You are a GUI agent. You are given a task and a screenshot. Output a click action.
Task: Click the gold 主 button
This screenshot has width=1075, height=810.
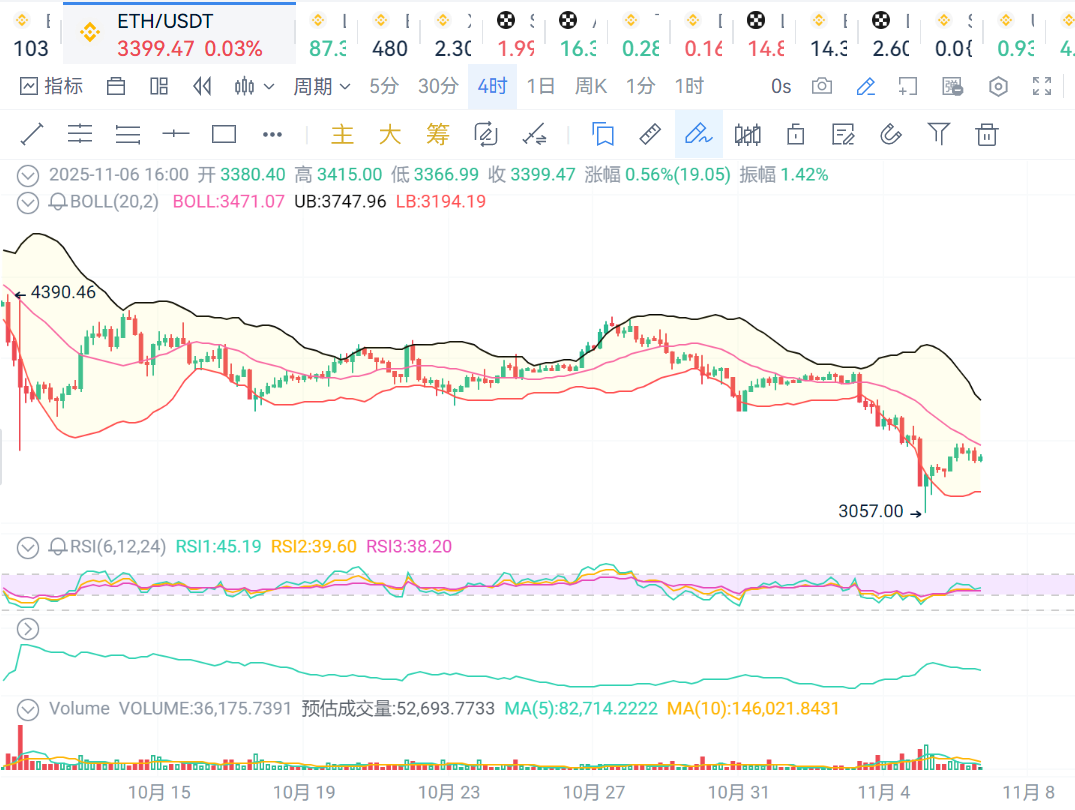342,134
